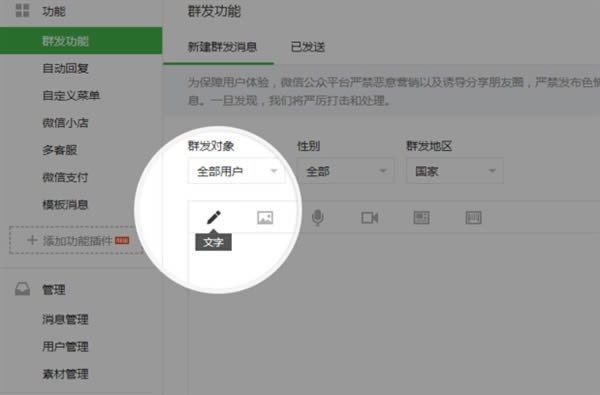The width and height of the screenshot is (600, 395).
Task: Open 消息管理 in the sidebar
Action: pos(65,319)
